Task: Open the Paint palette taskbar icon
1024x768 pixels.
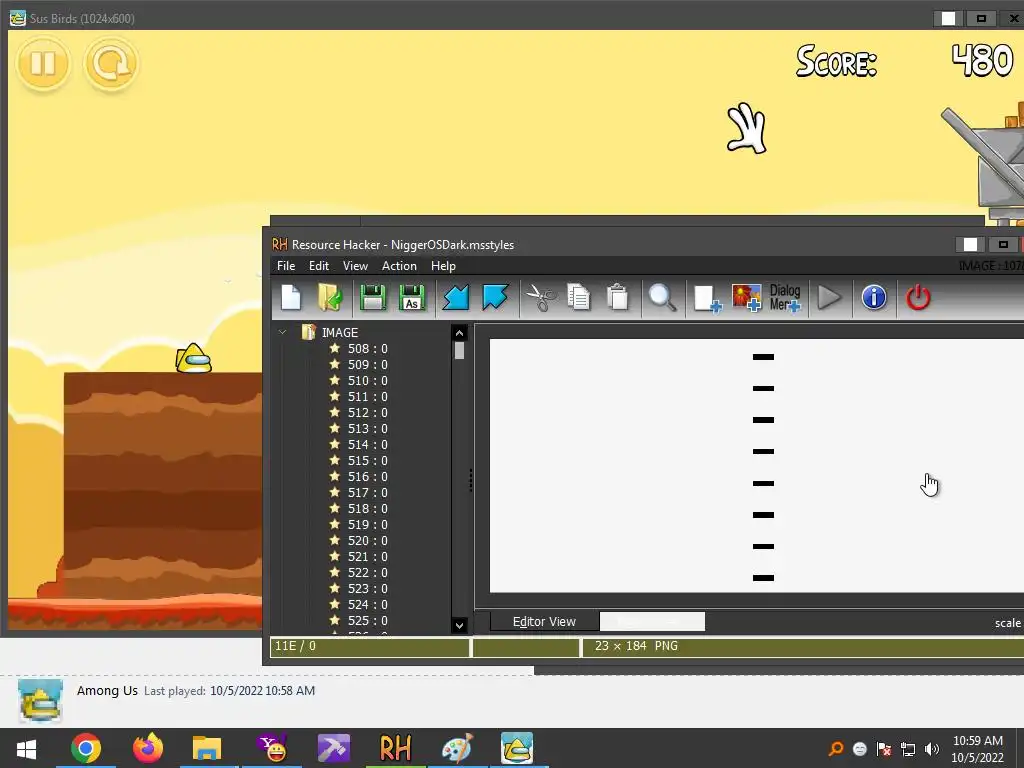Action: point(456,748)
